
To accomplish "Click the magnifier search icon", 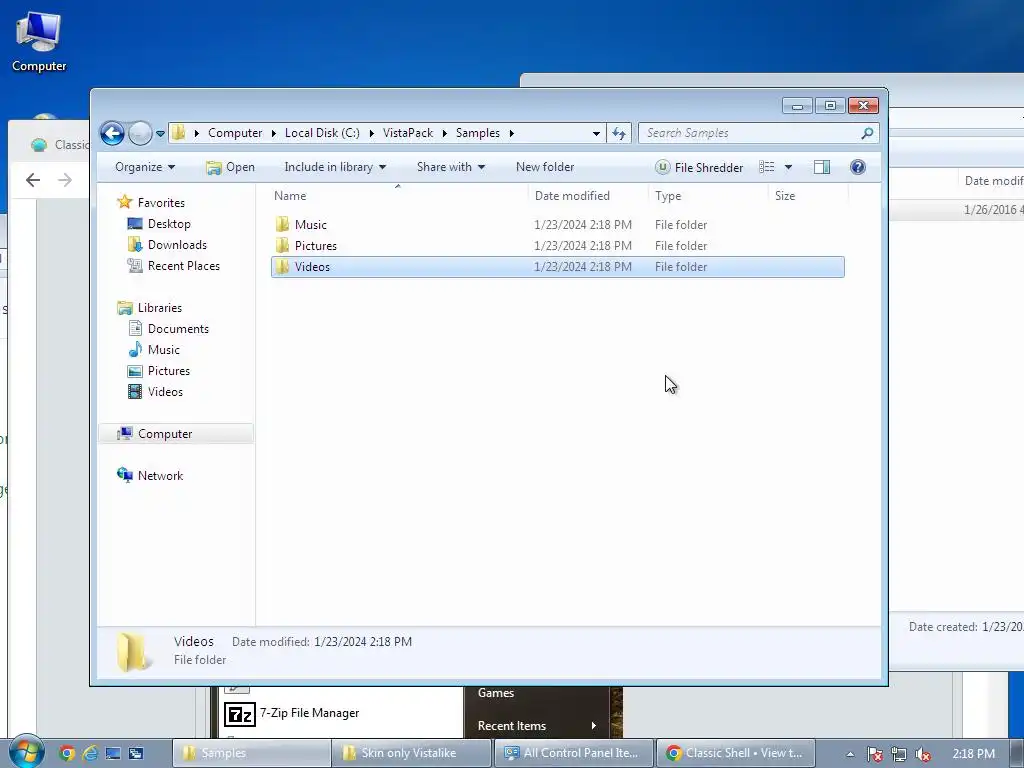I will [867, 133].
